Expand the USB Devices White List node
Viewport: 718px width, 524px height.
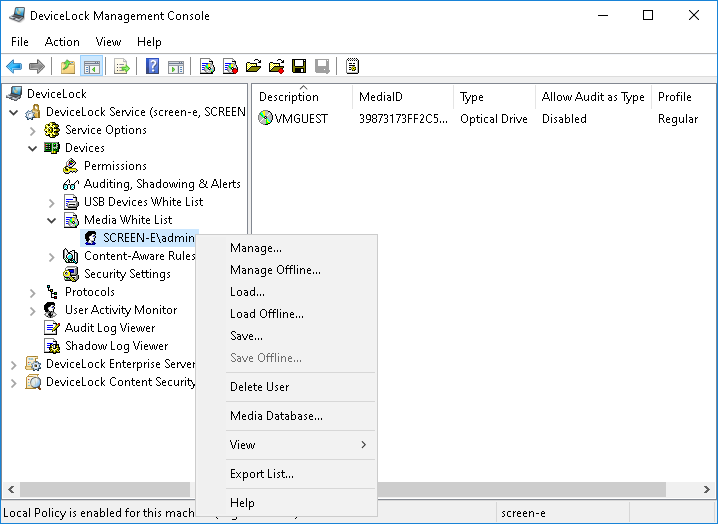(x=52, y=202)
